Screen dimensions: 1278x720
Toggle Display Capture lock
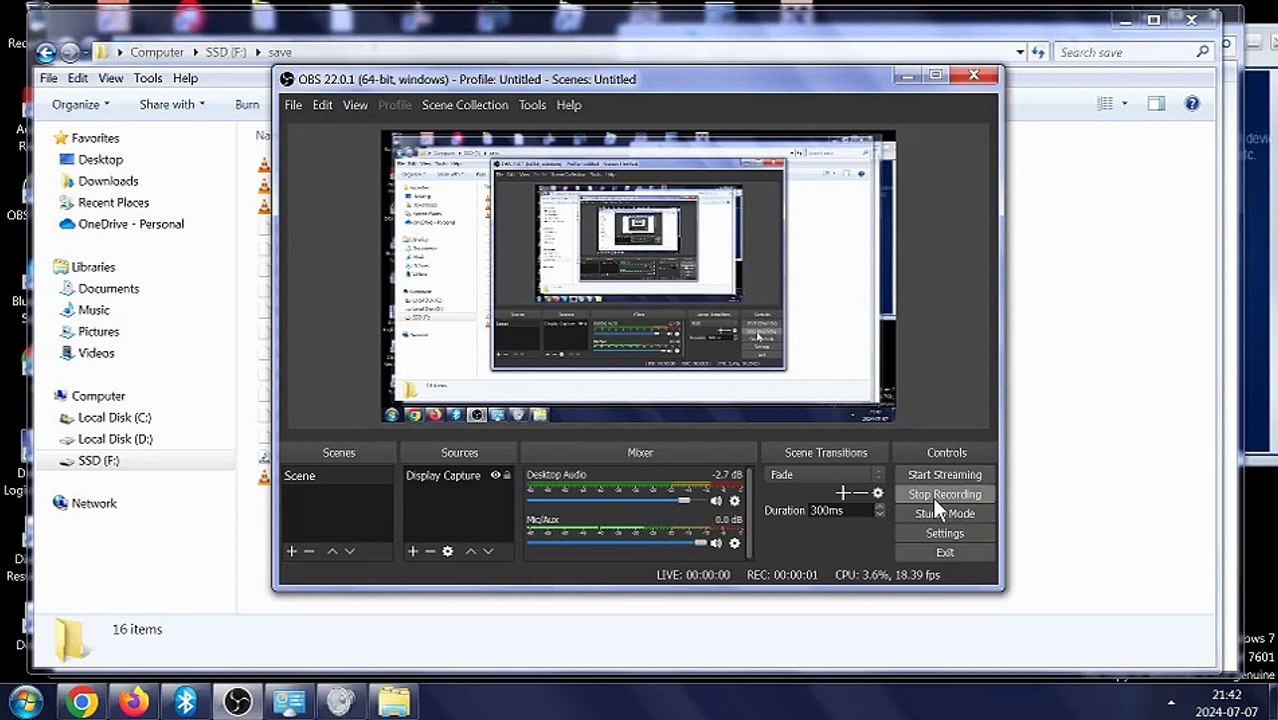pyautogui.click(x=507, y=476)
